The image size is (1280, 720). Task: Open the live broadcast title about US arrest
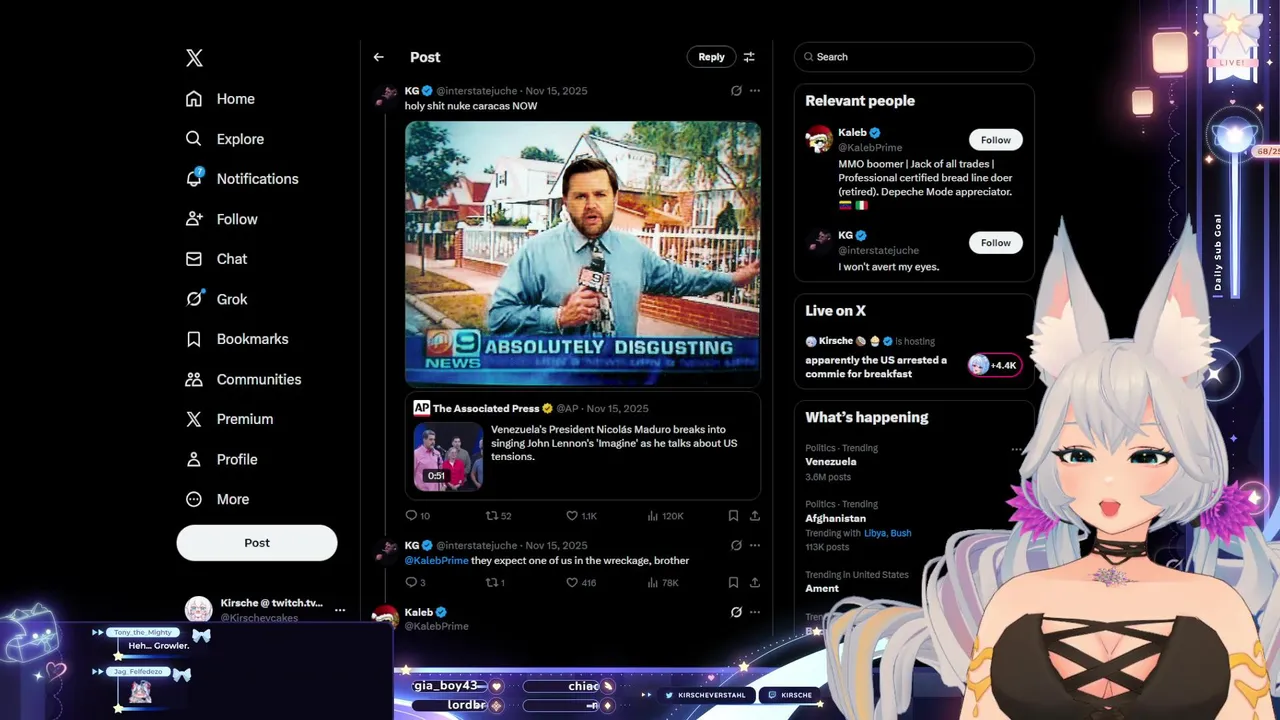(x=876, y=367)
